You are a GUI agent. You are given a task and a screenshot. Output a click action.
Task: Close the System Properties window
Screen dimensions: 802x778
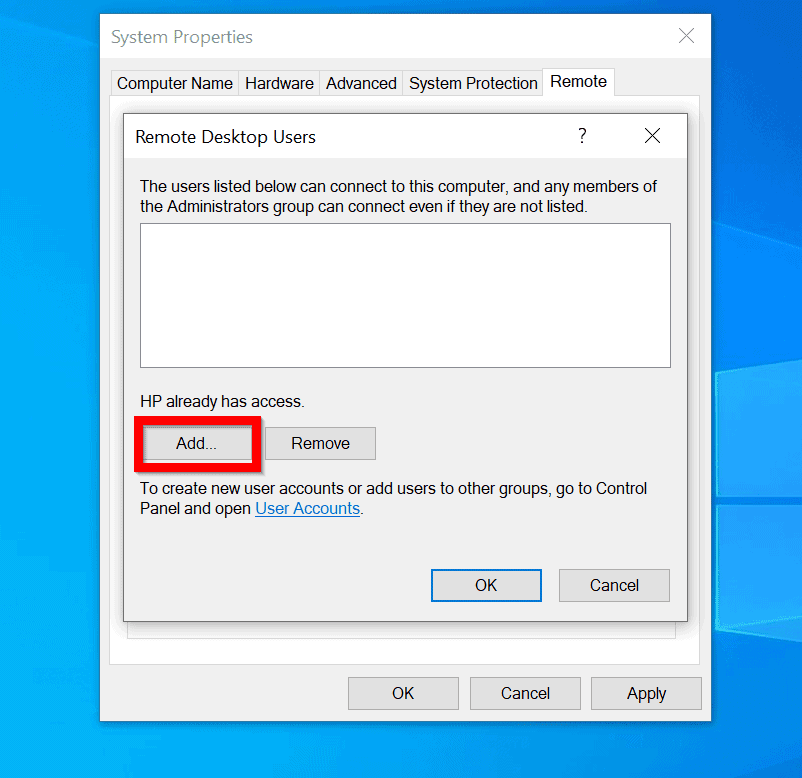tap(687, 36)
